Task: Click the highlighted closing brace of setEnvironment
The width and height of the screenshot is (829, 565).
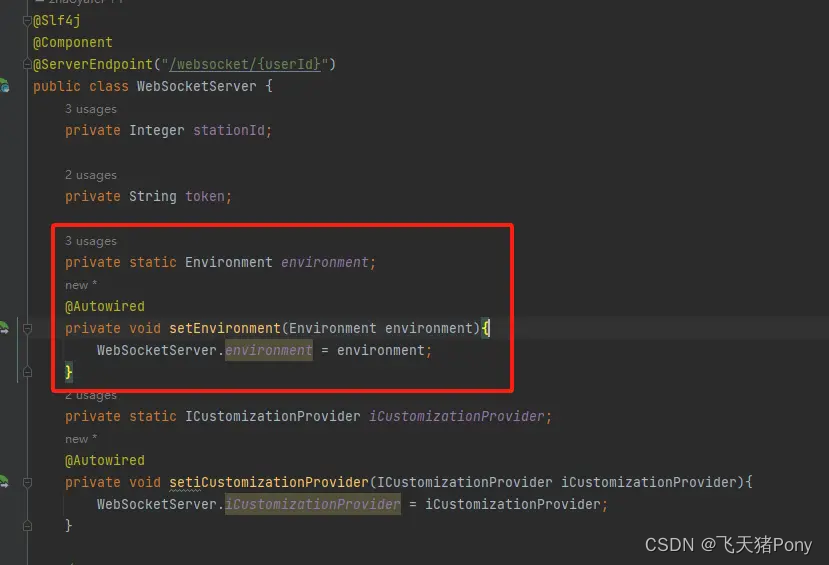Action: click(x=69, y=372)
